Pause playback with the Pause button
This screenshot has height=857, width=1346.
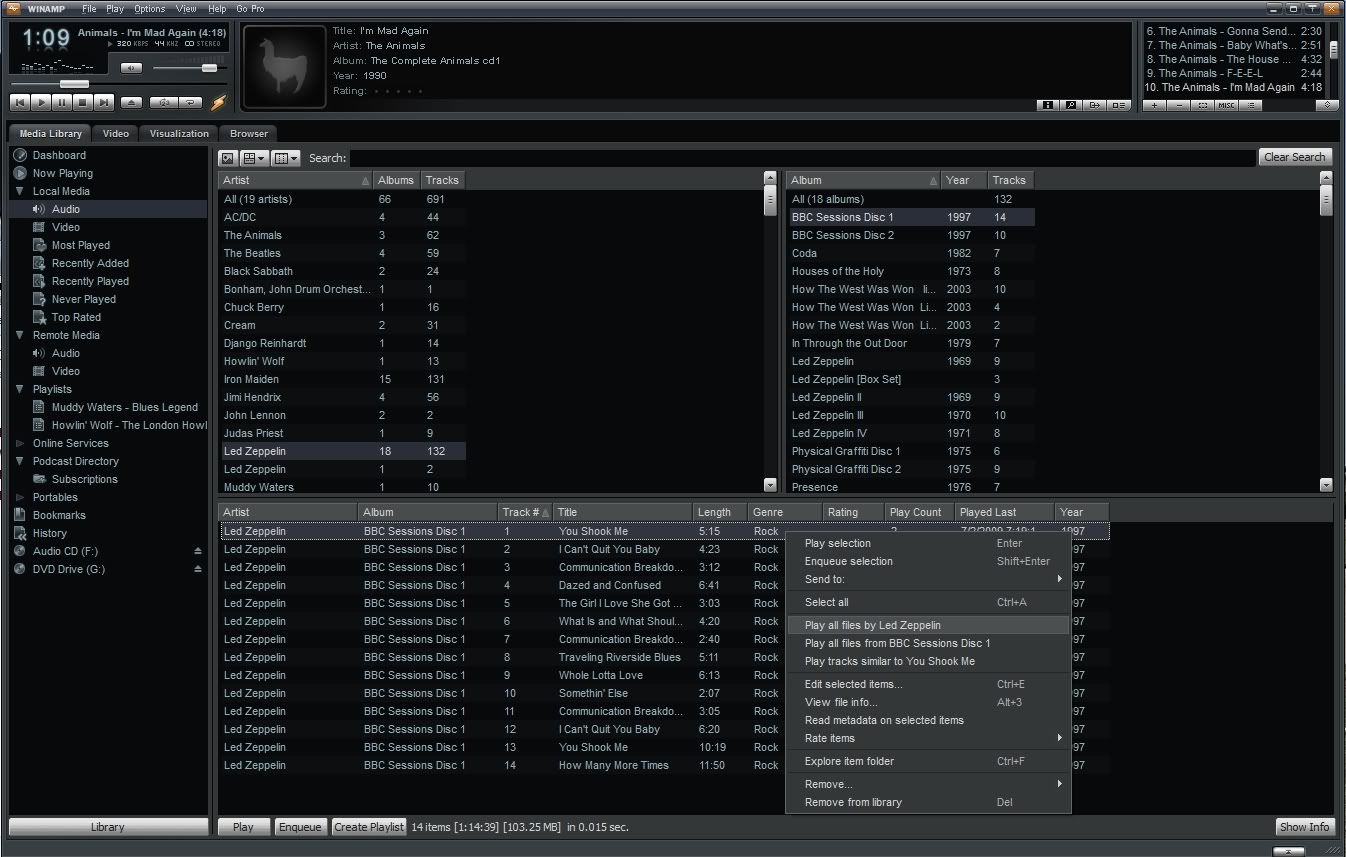pyautogui.click(x=62, y=102)
